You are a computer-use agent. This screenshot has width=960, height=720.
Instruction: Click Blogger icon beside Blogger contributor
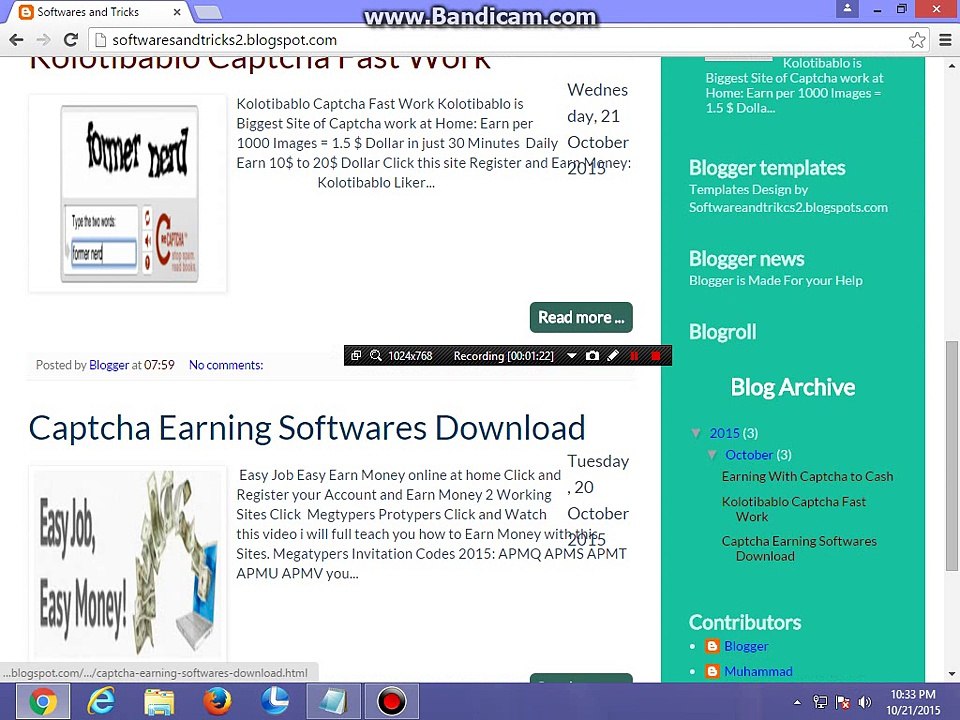pos(712,646)
